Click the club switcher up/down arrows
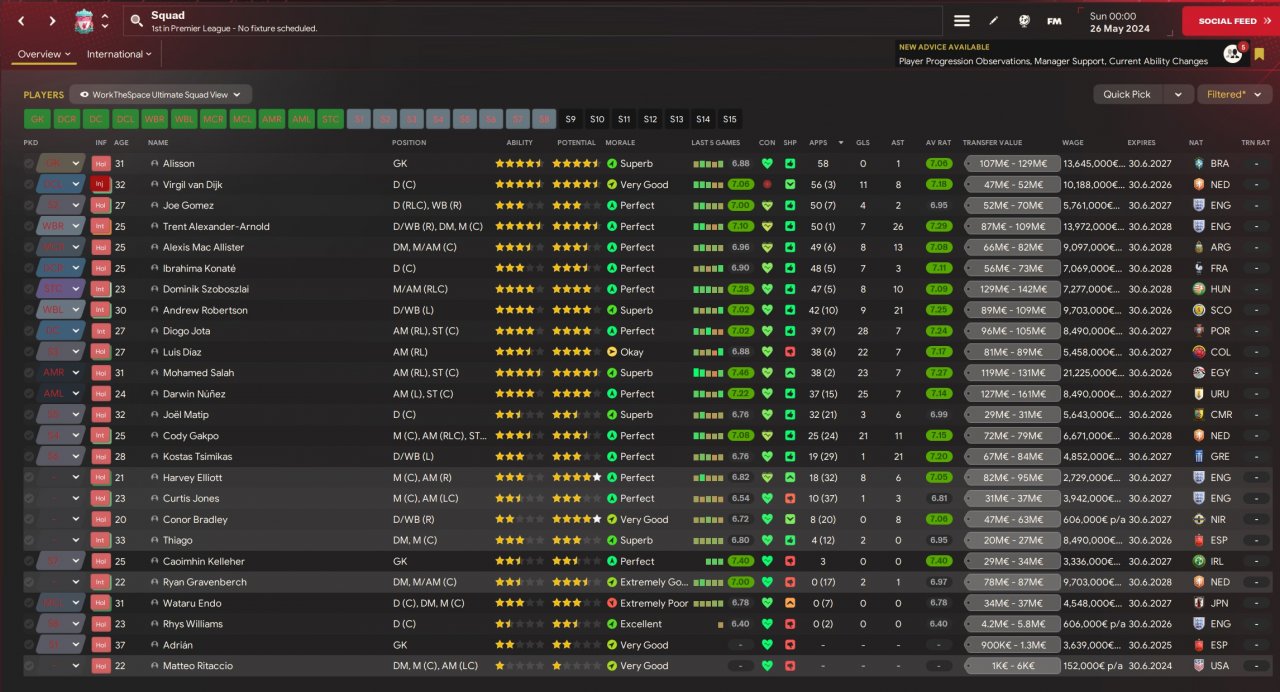 (x=105, y=21)
